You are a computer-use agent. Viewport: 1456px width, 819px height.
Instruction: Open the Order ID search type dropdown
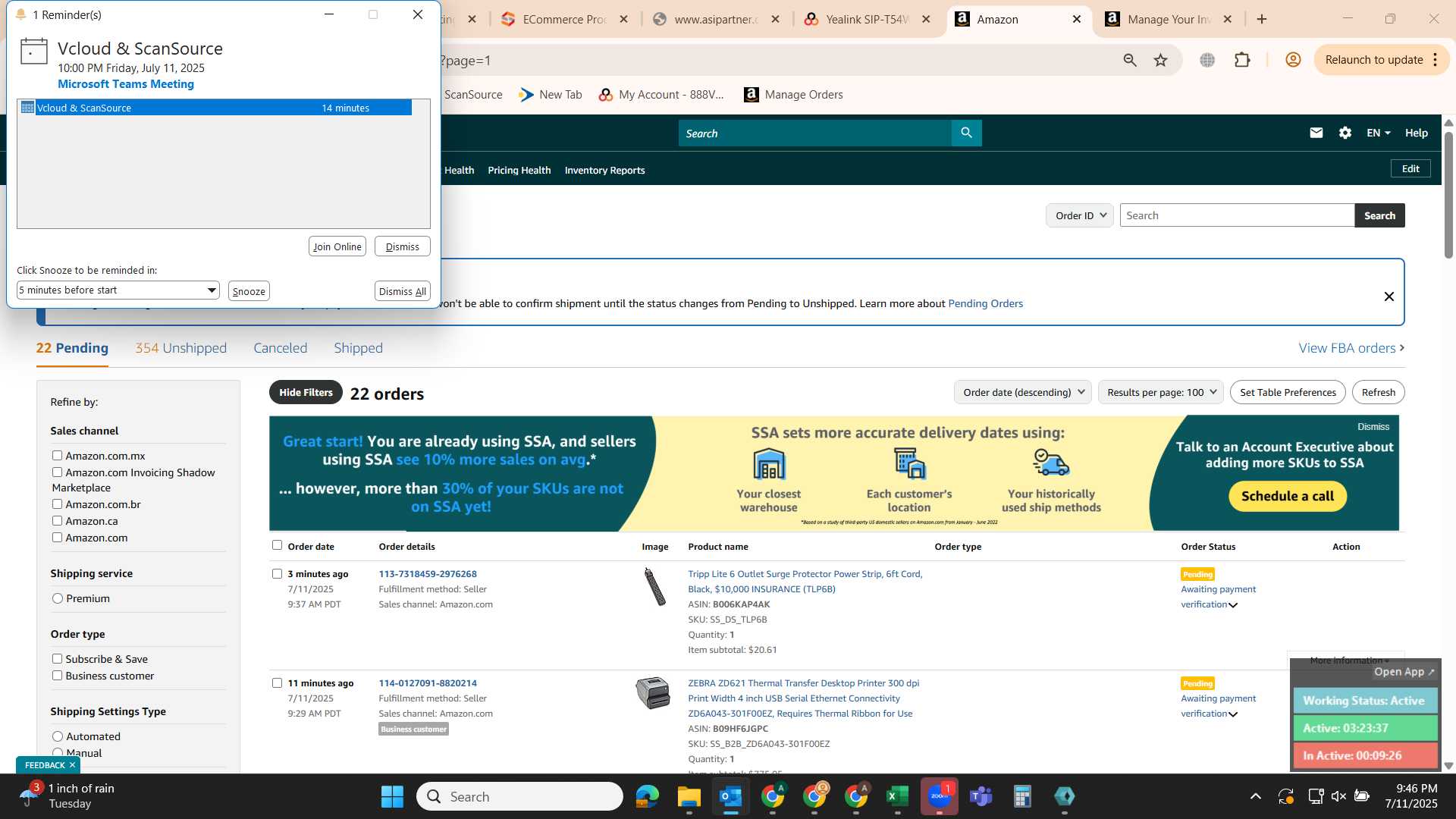[x=1080, y=215]
